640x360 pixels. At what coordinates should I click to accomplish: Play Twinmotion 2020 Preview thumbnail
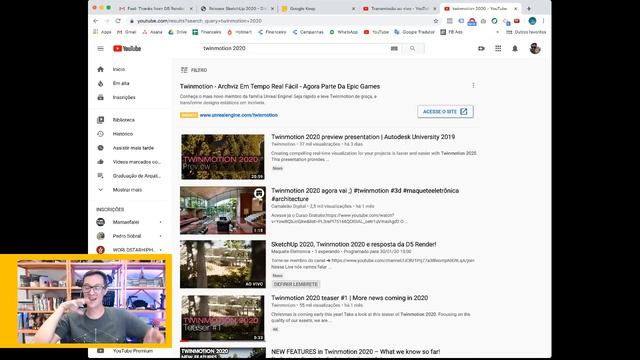coord(222,157)
